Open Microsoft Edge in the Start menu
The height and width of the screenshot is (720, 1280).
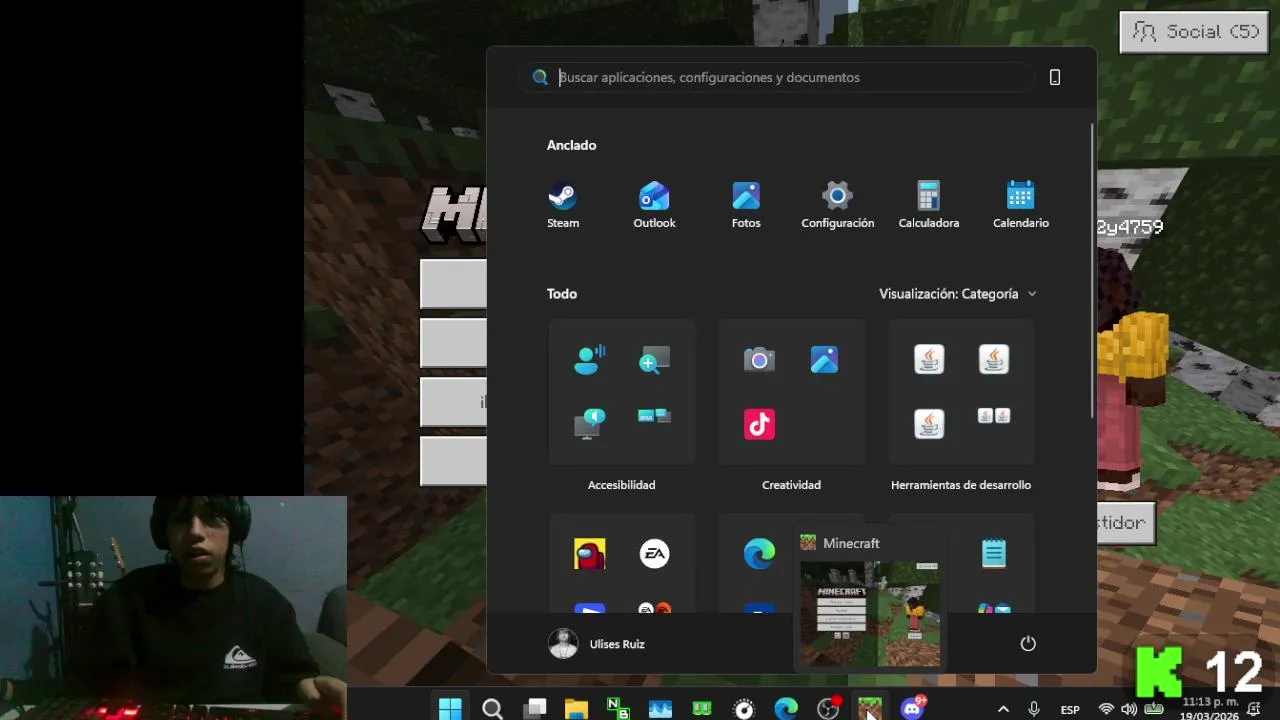coord(759,553)
